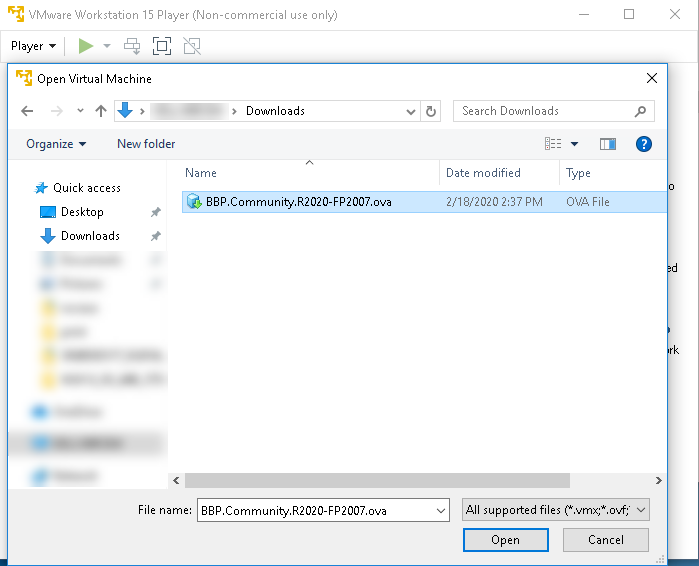
Task: Open Desktop in navigation pane
Action: pyautogui.click(x=82, y=212)
